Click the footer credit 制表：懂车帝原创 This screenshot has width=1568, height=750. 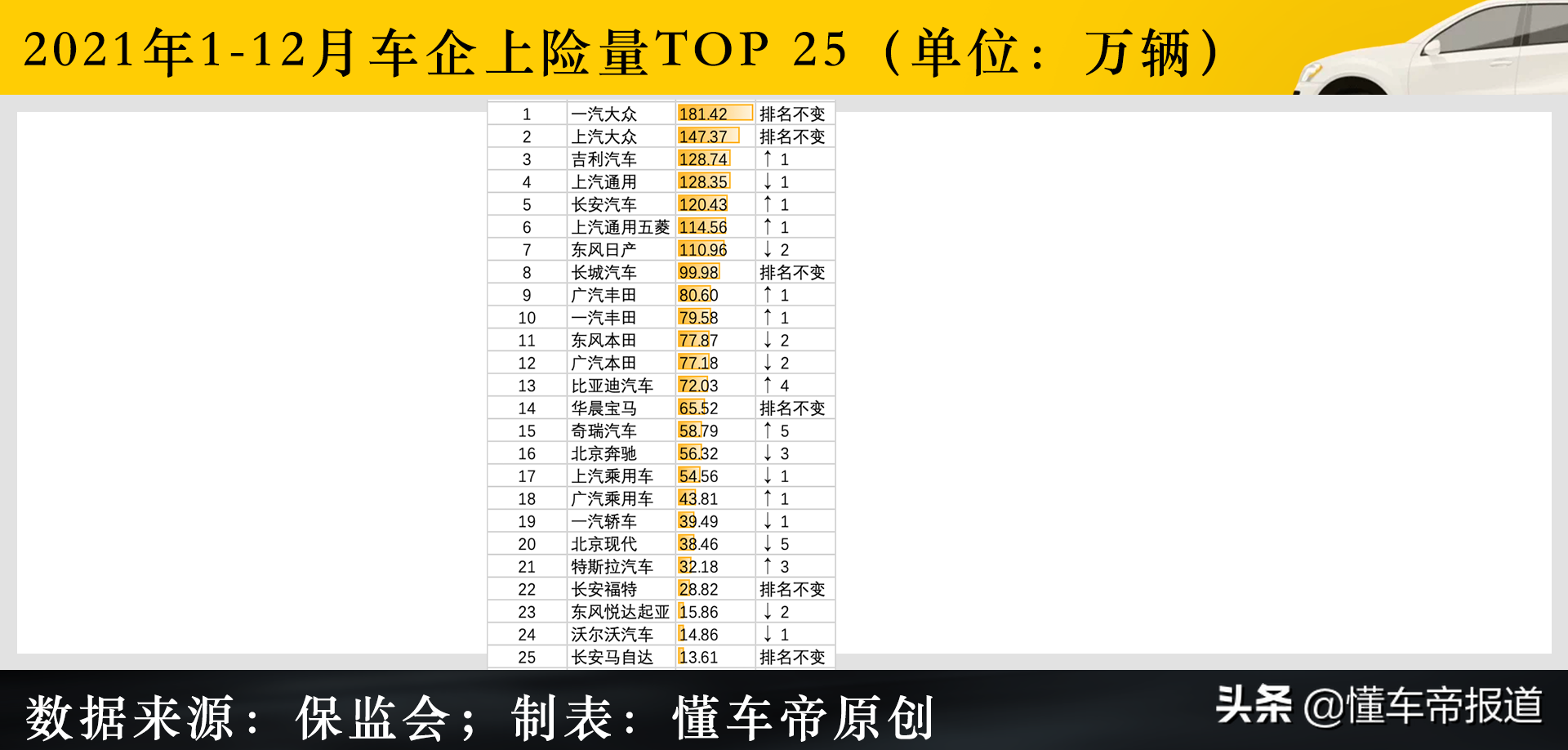[723, 719]
